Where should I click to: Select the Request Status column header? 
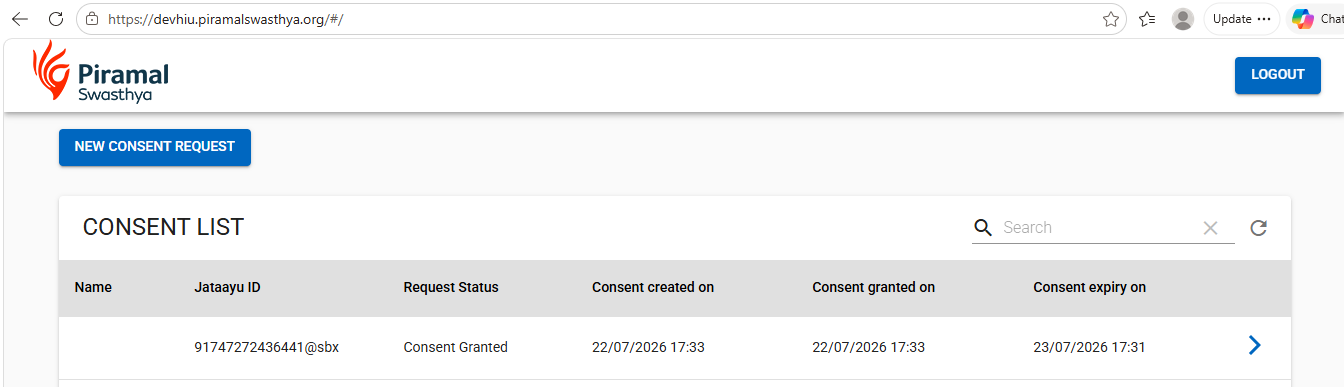(451, 287)
